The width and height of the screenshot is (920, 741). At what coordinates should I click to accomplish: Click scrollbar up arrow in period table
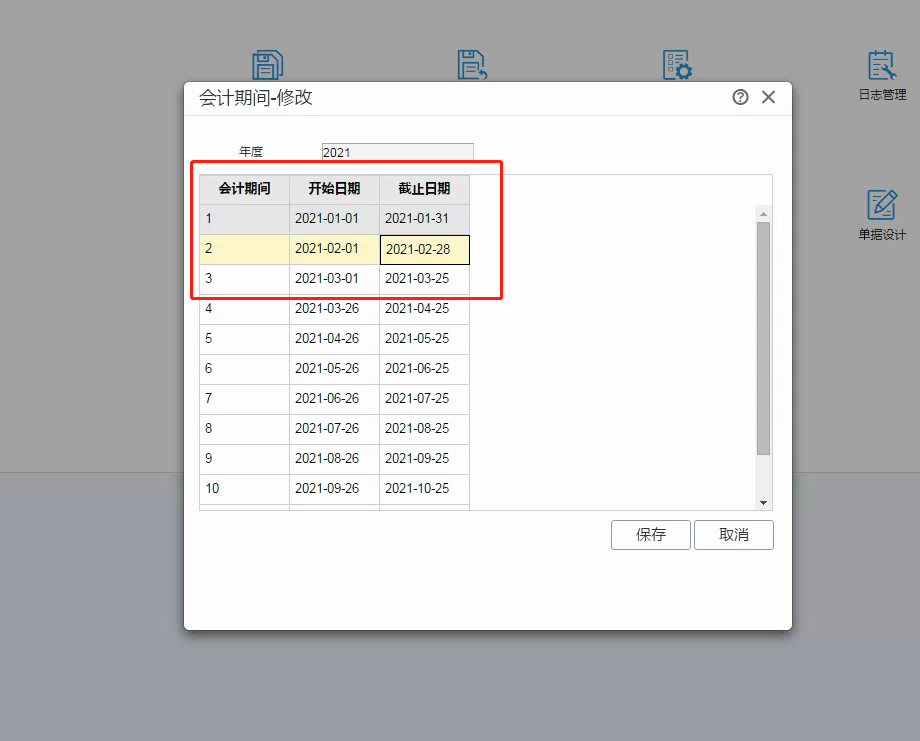click(763, 214)
